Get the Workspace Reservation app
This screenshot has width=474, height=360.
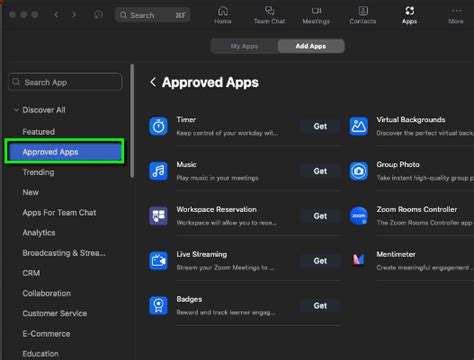(320, 216)
